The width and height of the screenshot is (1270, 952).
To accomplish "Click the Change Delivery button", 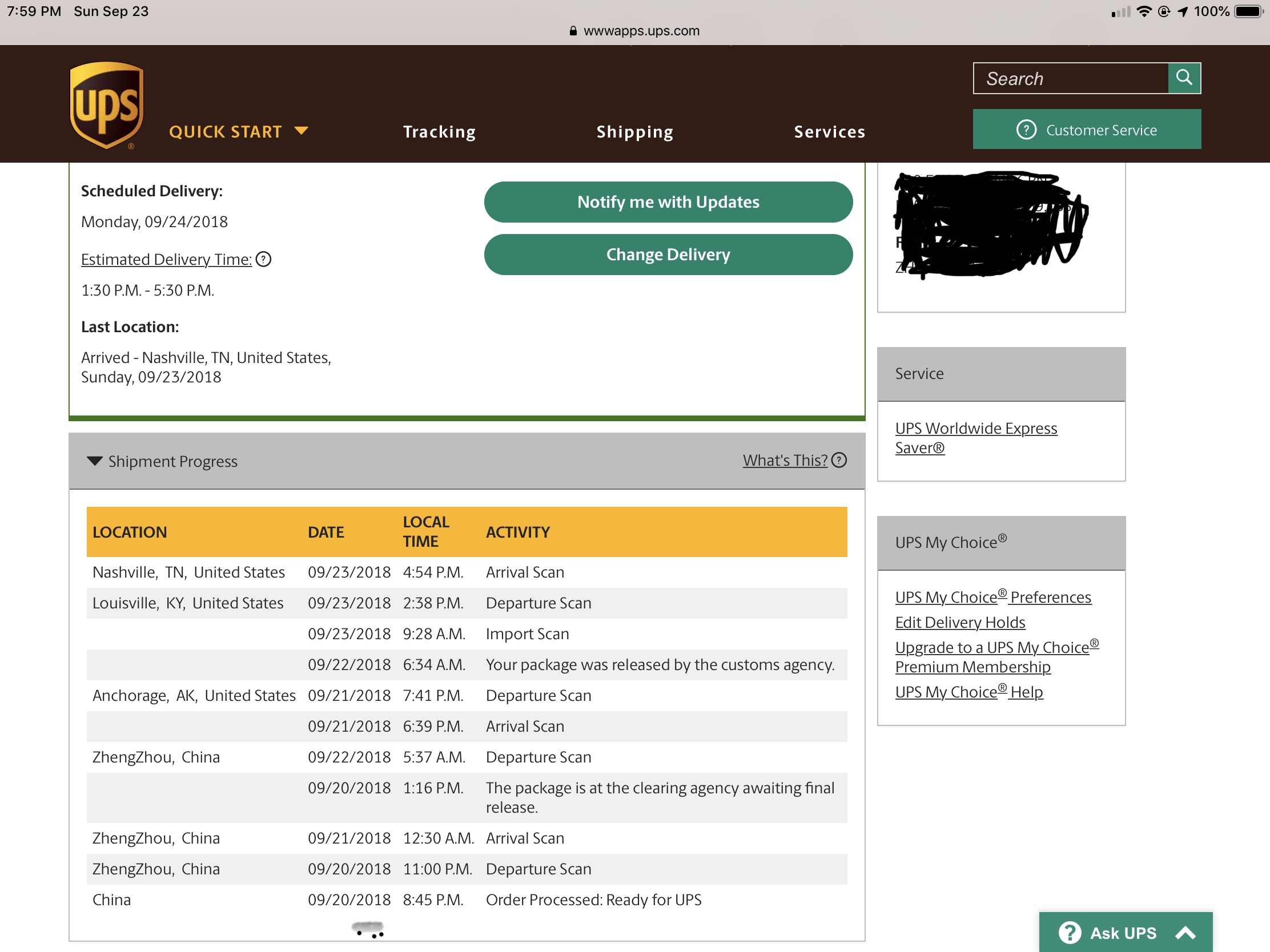I will pyautogui.click(x=668, y=254).
